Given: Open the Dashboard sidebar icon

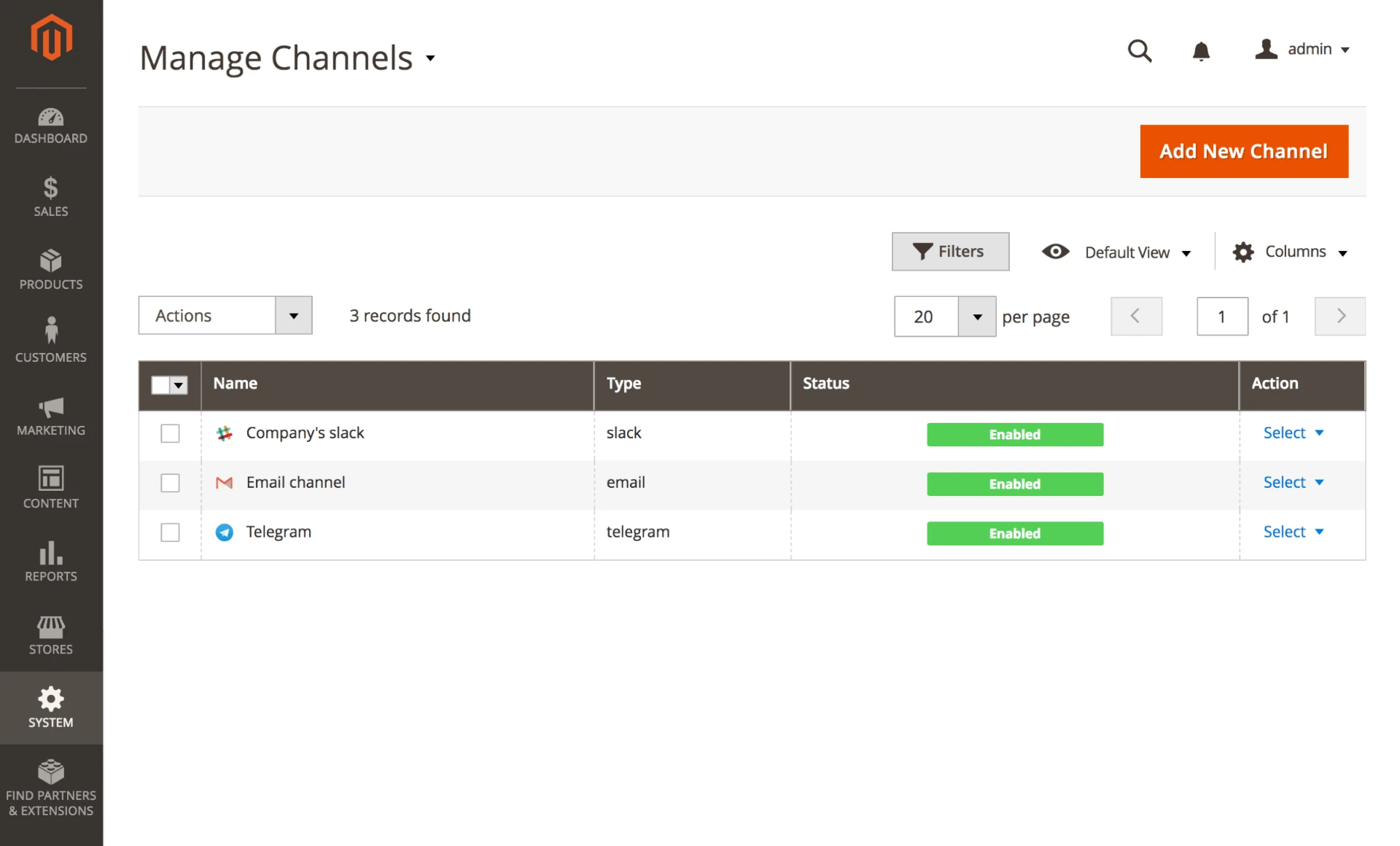Looking at the screenshot, I should tap(51, 117).
